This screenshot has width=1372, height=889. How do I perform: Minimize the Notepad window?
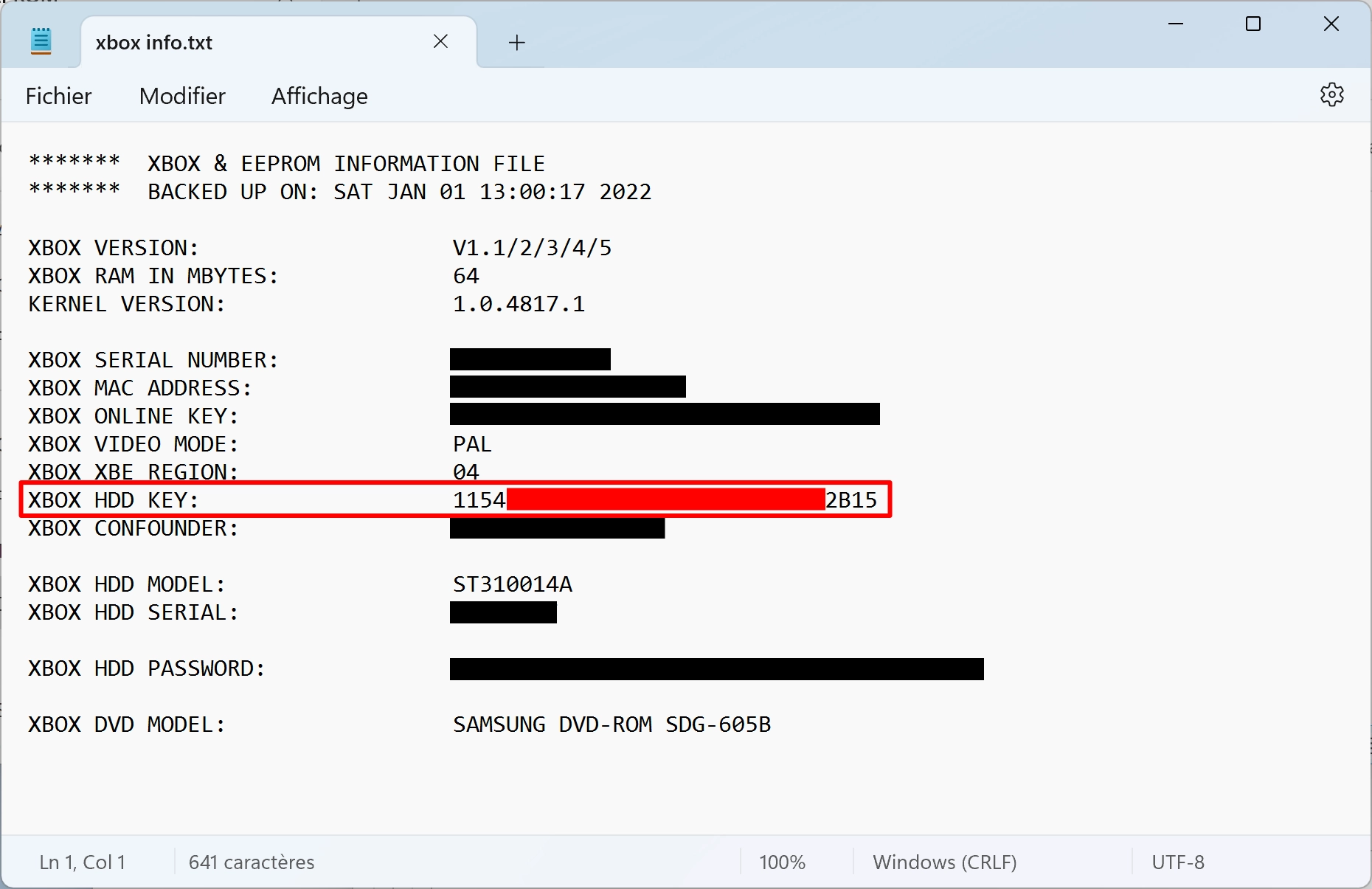click(x=1176, y=24)
